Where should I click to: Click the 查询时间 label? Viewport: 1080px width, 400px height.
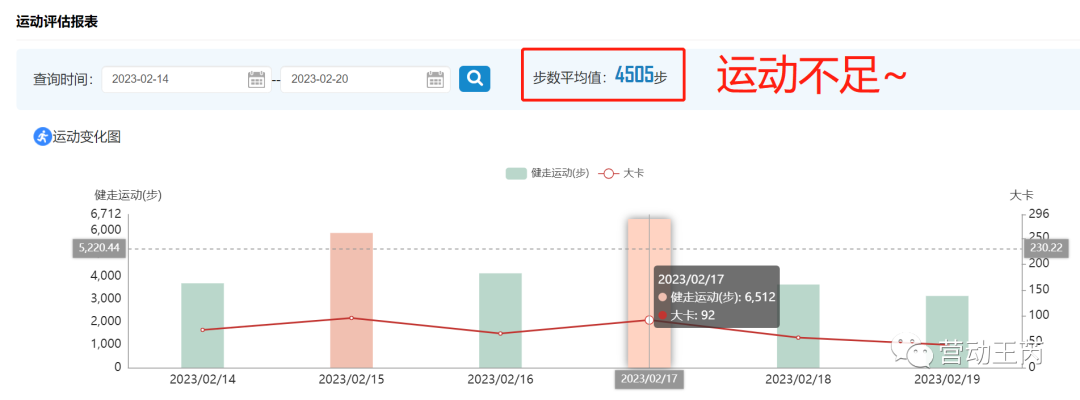tap(63, 79)
